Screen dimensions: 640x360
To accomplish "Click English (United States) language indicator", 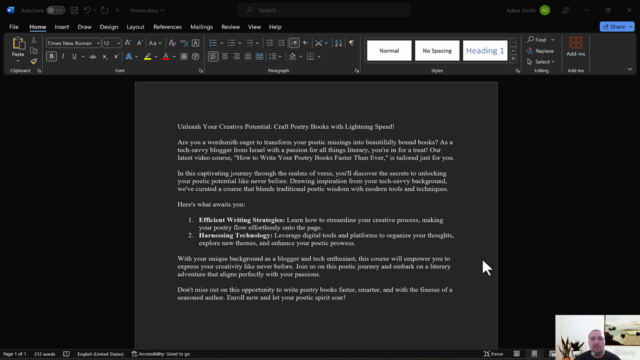I will (100, 354).
